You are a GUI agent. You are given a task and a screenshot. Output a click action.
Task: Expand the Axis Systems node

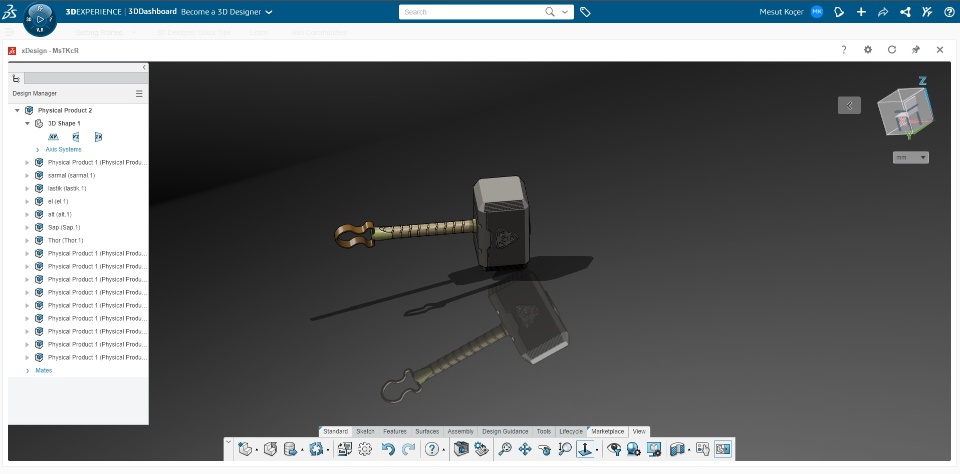click(37, 149)
